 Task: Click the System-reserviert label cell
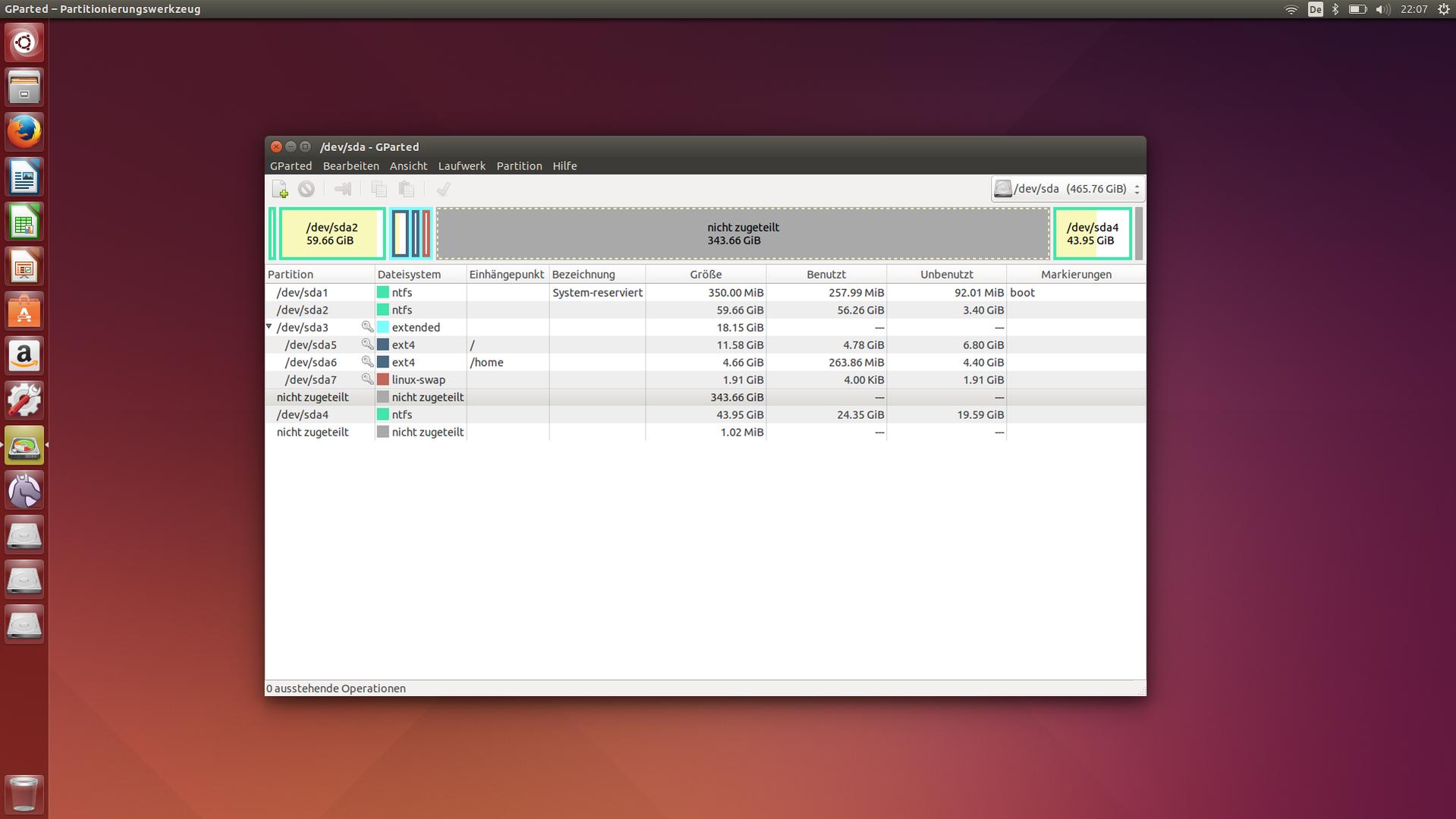597,292
